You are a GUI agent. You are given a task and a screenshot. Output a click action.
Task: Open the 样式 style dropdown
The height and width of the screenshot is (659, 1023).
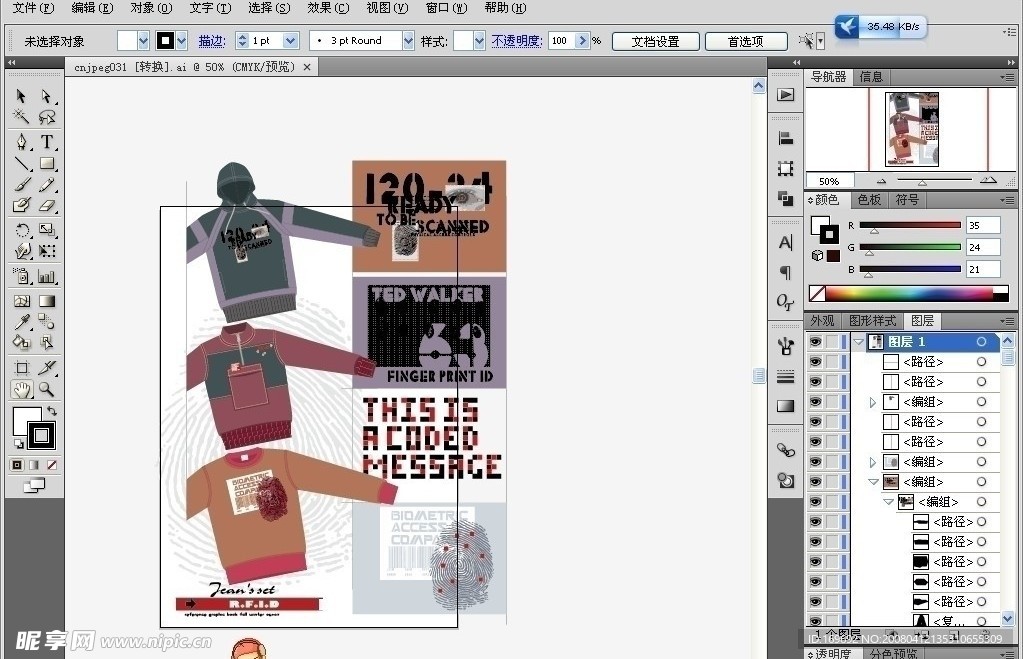coord(480,41)
